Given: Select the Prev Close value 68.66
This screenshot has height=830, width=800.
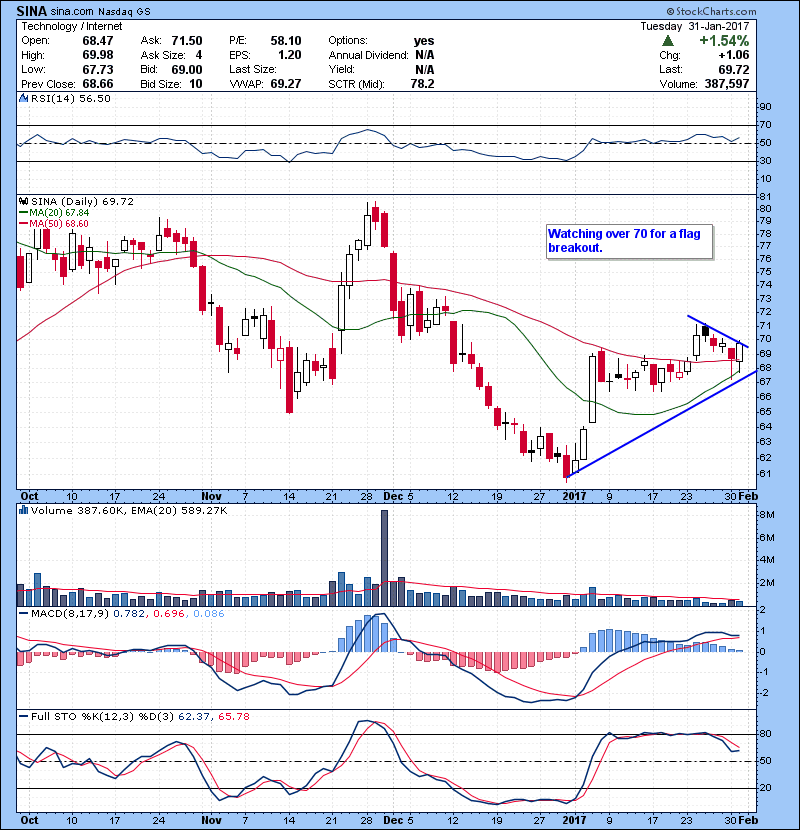Looking at the screenshot, I should click(98, 84).
